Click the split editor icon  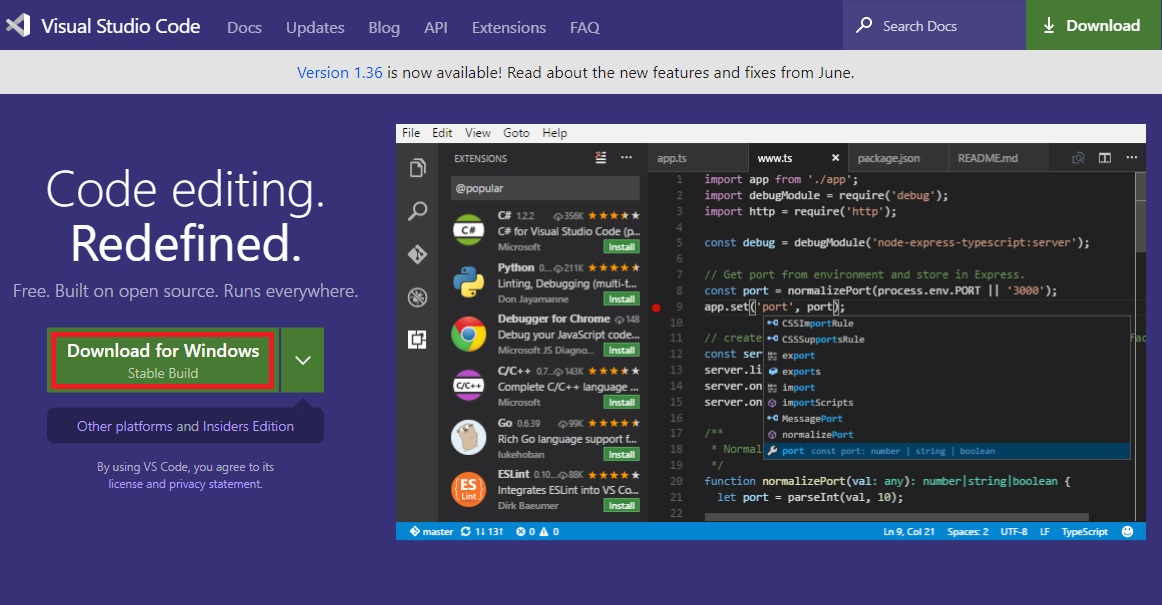pyautogui.click(x=1105, y=158)
